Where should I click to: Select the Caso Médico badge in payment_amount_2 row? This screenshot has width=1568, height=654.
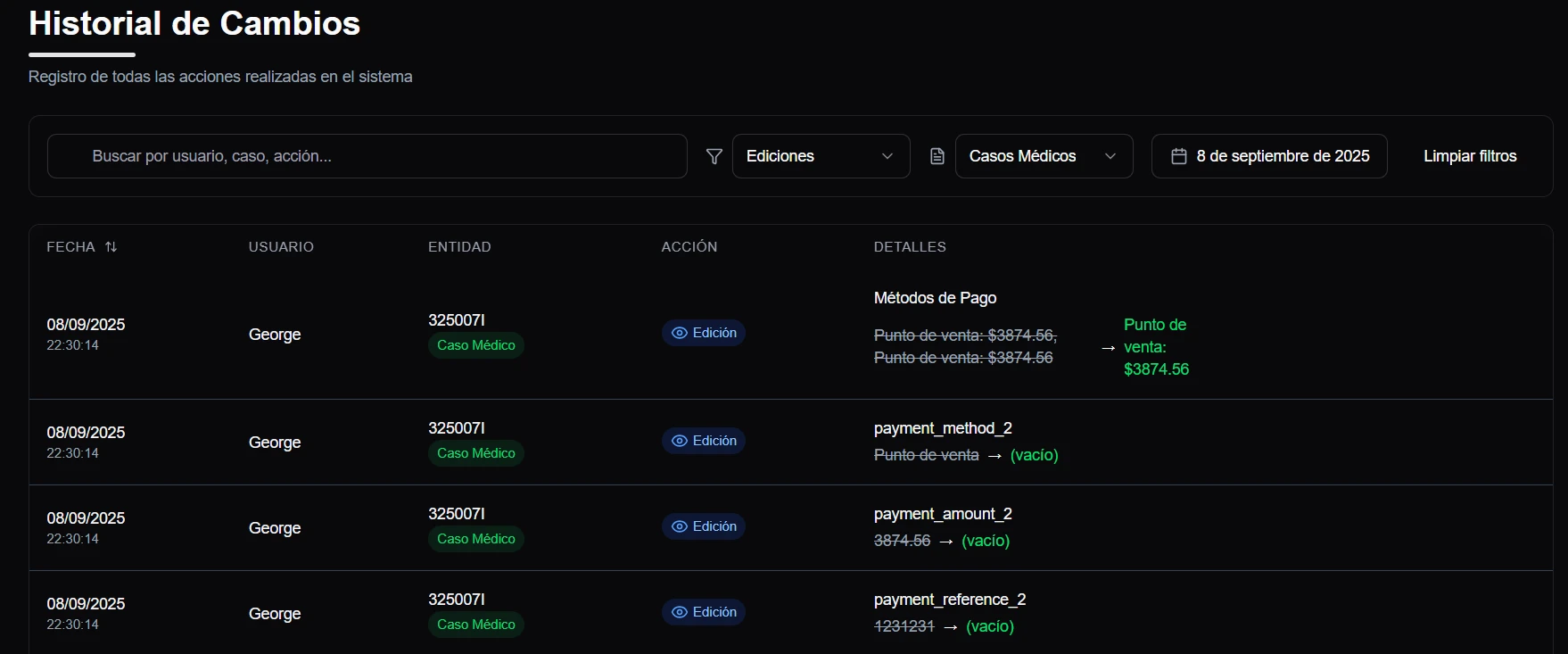(x=475, y=539)
